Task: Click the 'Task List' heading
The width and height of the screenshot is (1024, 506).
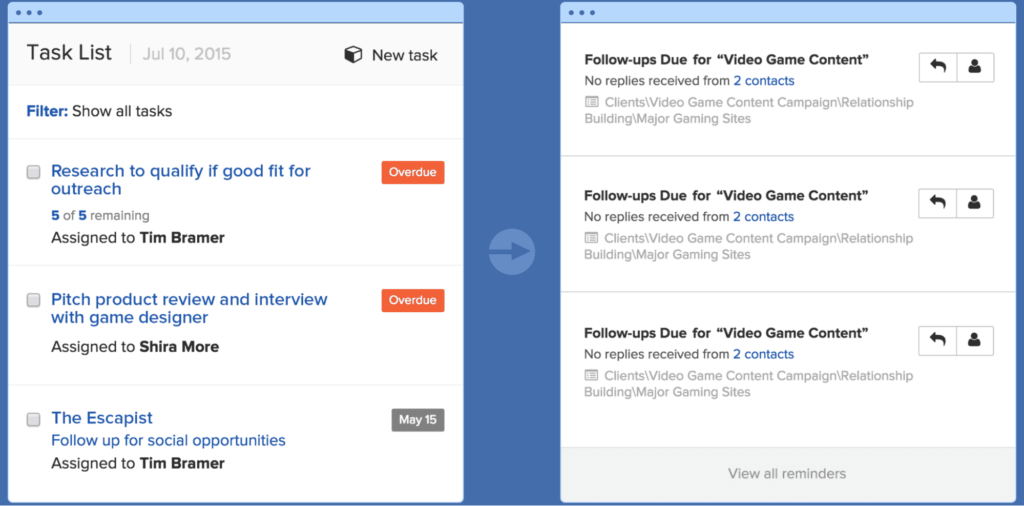Action: (x=69, y=53)
